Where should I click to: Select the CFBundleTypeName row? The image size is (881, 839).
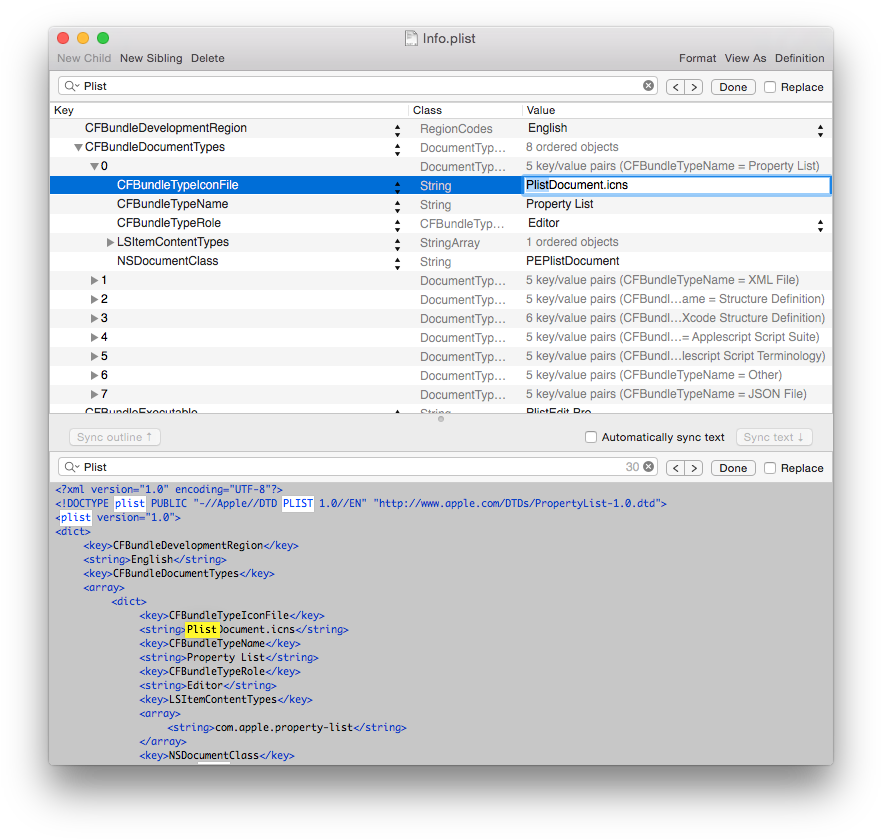(440, 204)
